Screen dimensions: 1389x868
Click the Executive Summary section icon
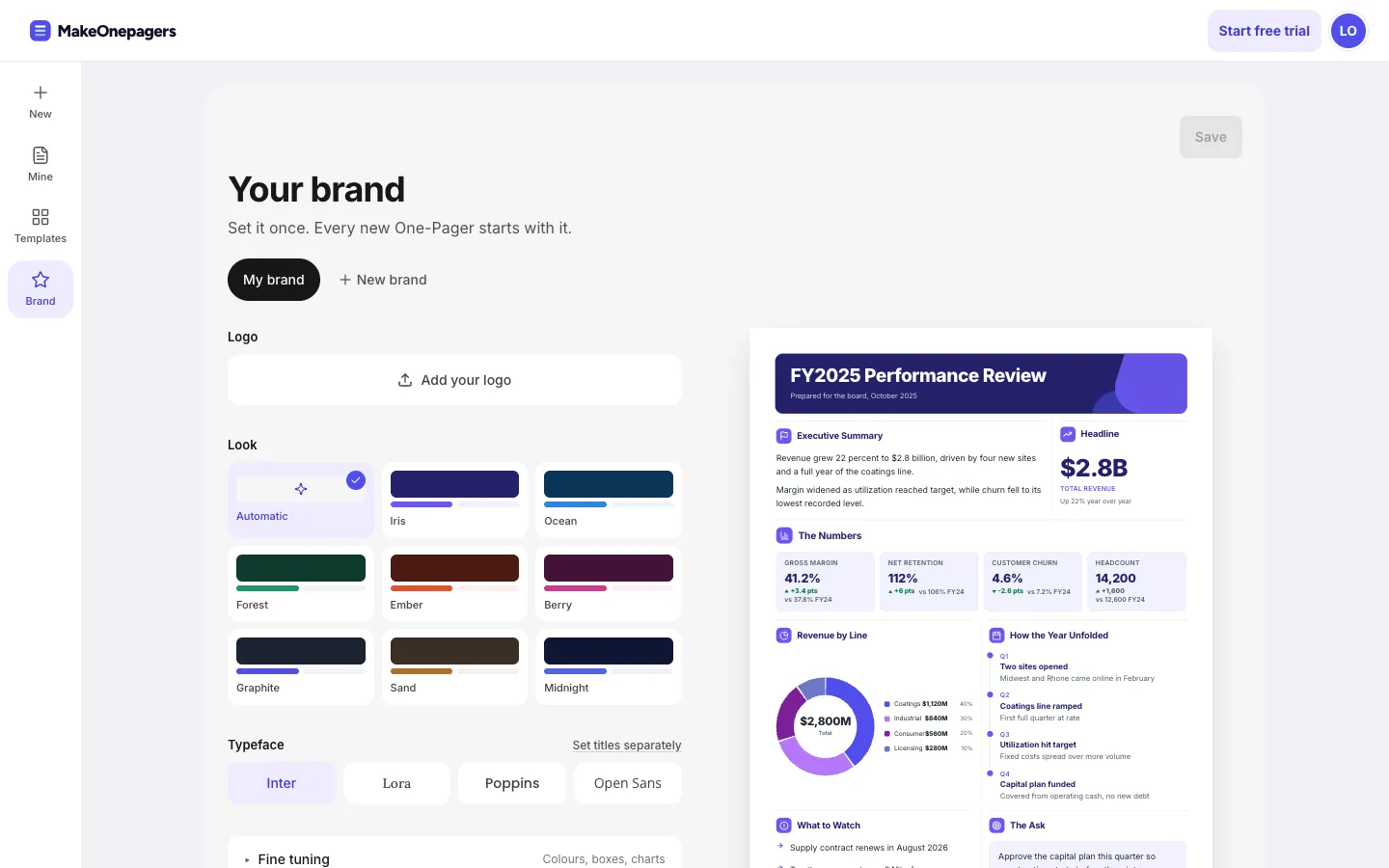(784, 436)
